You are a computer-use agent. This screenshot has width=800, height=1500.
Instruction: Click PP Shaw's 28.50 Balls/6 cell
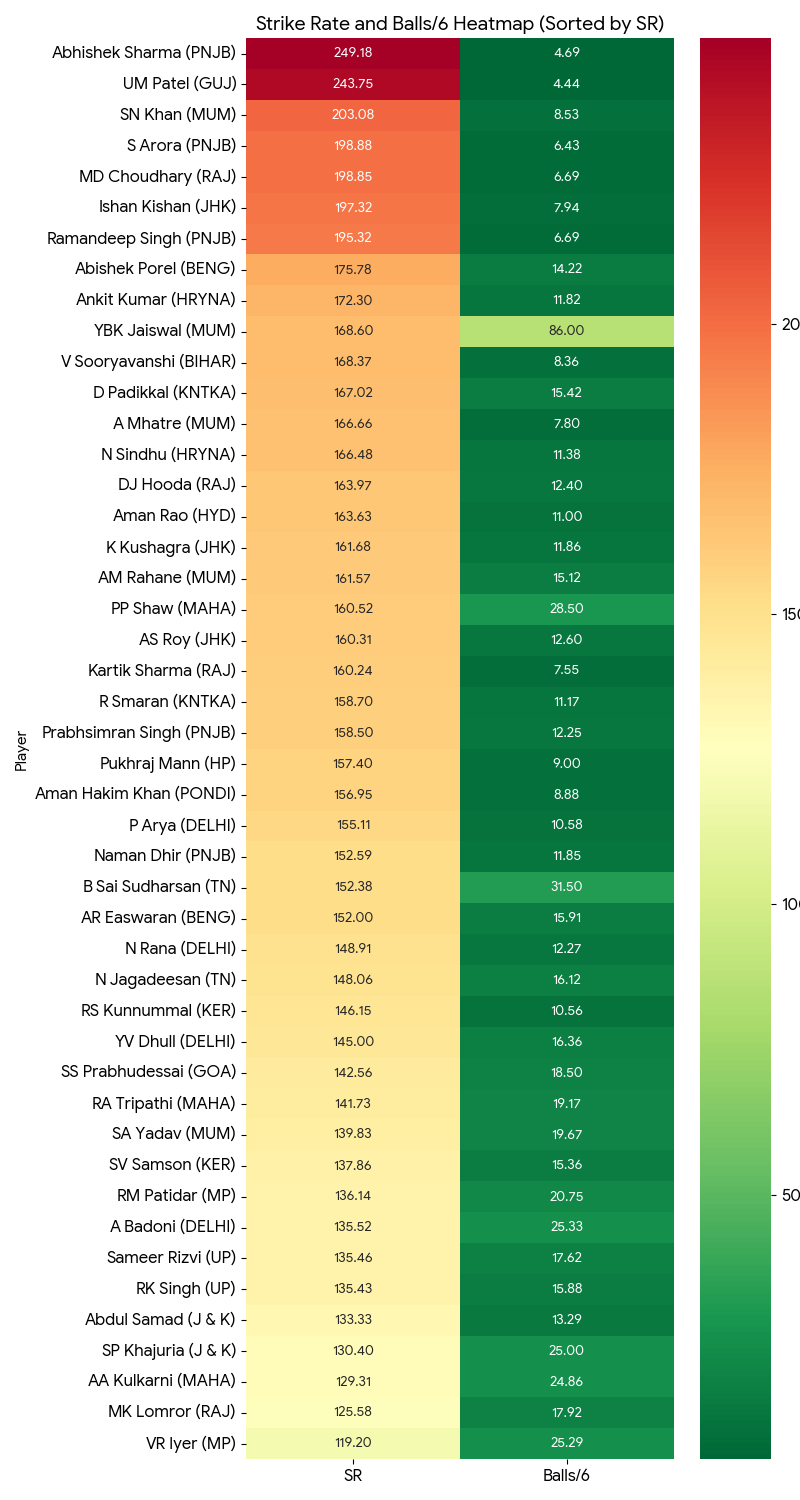566,609
